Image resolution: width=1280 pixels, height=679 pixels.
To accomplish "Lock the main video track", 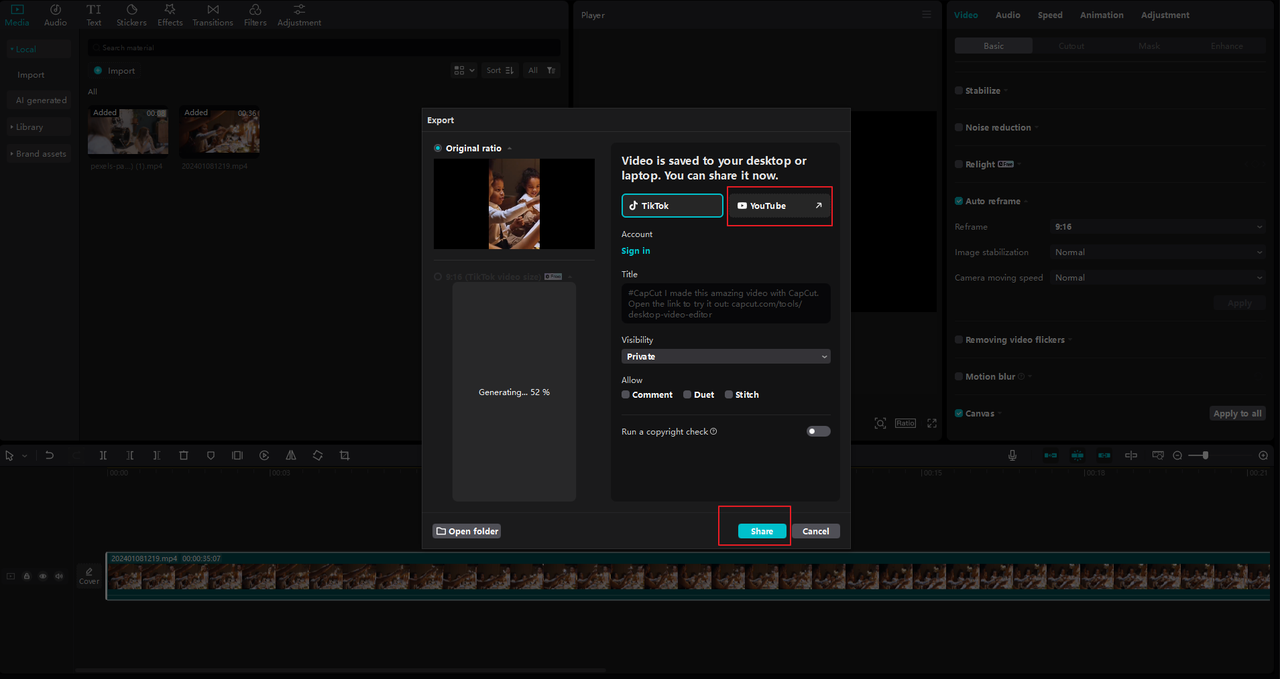I will [x=27, y=576].
